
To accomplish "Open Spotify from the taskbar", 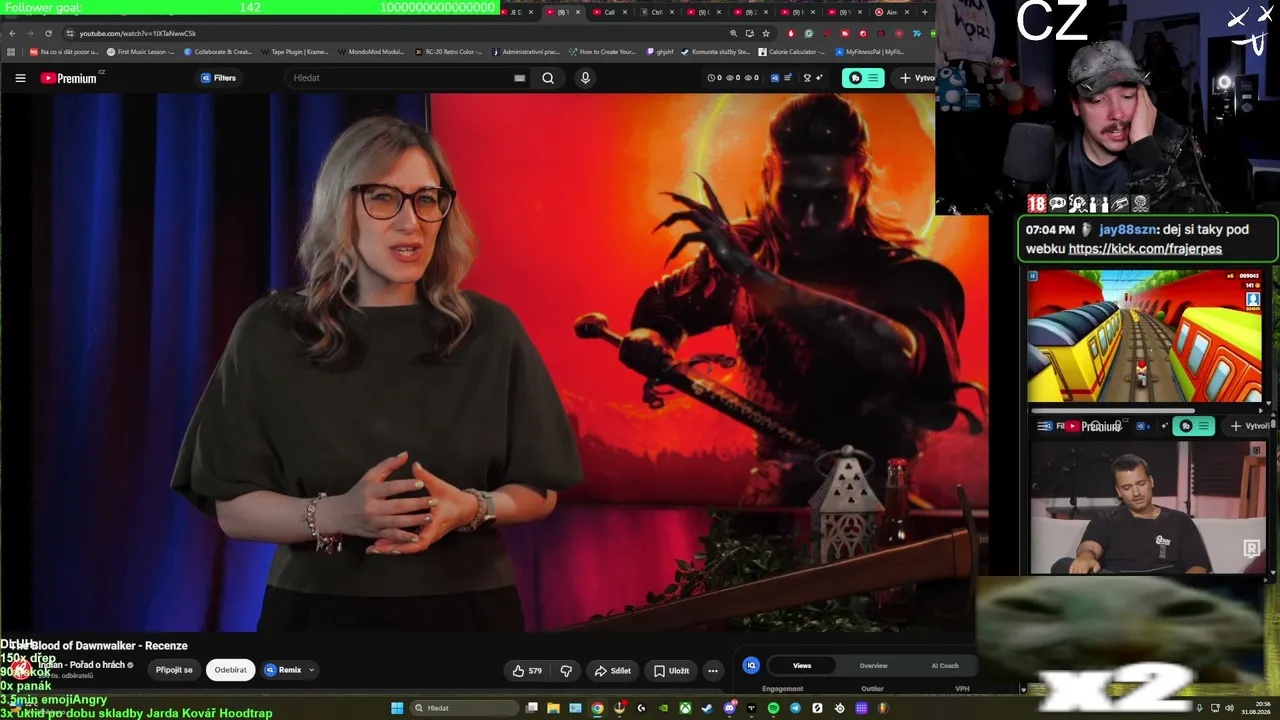I will coord(773,708).
